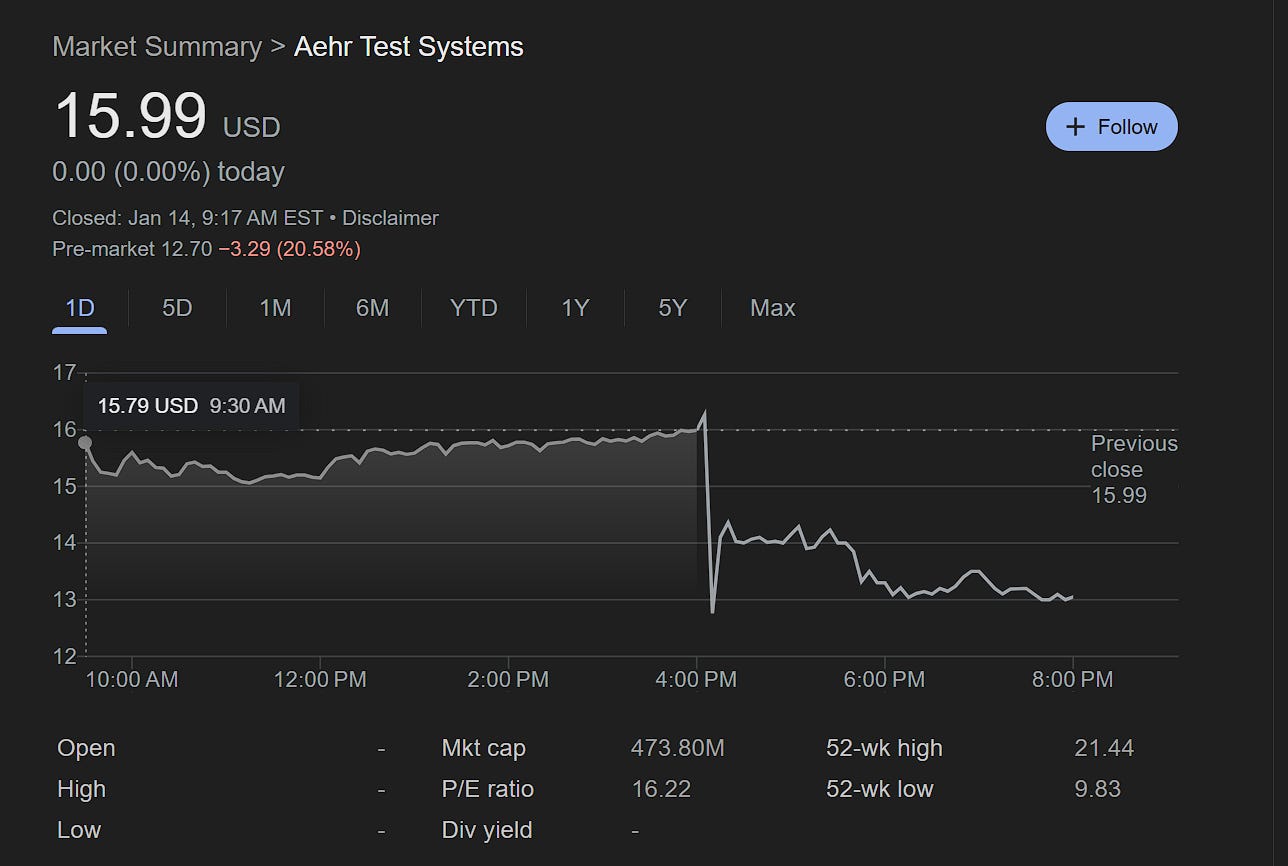Click the 4:00 PM axis label
The image size is (1288, 866).
pyautogui.click(x=697, y=680)
